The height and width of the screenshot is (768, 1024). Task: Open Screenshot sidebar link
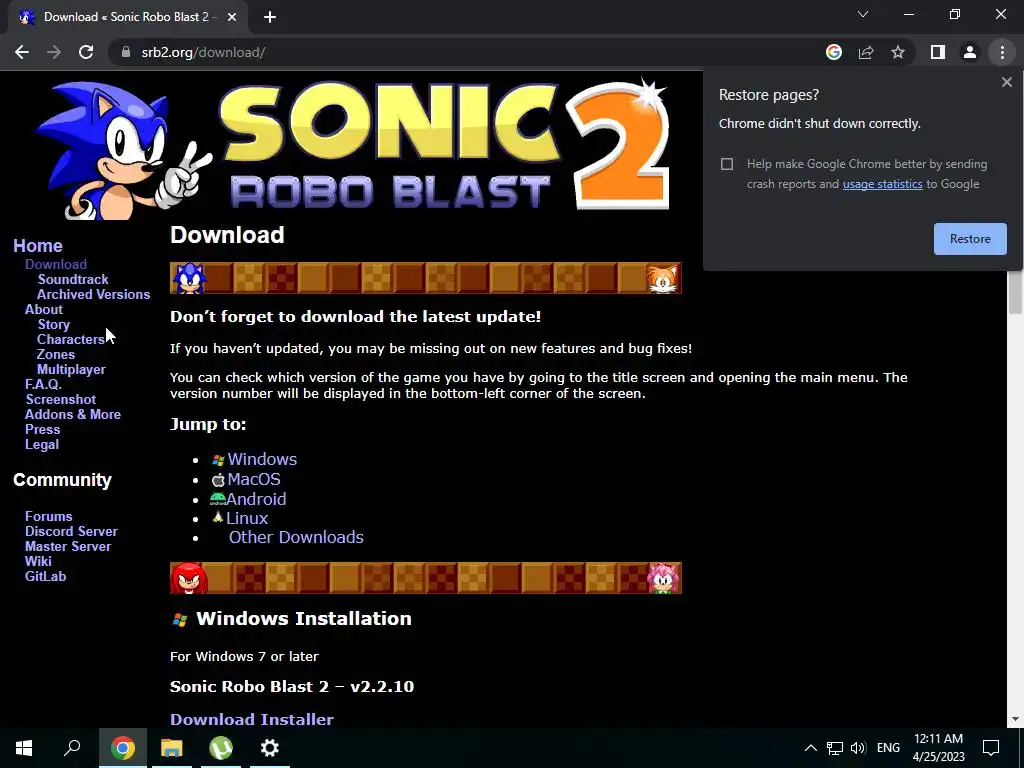pos(61,400)
